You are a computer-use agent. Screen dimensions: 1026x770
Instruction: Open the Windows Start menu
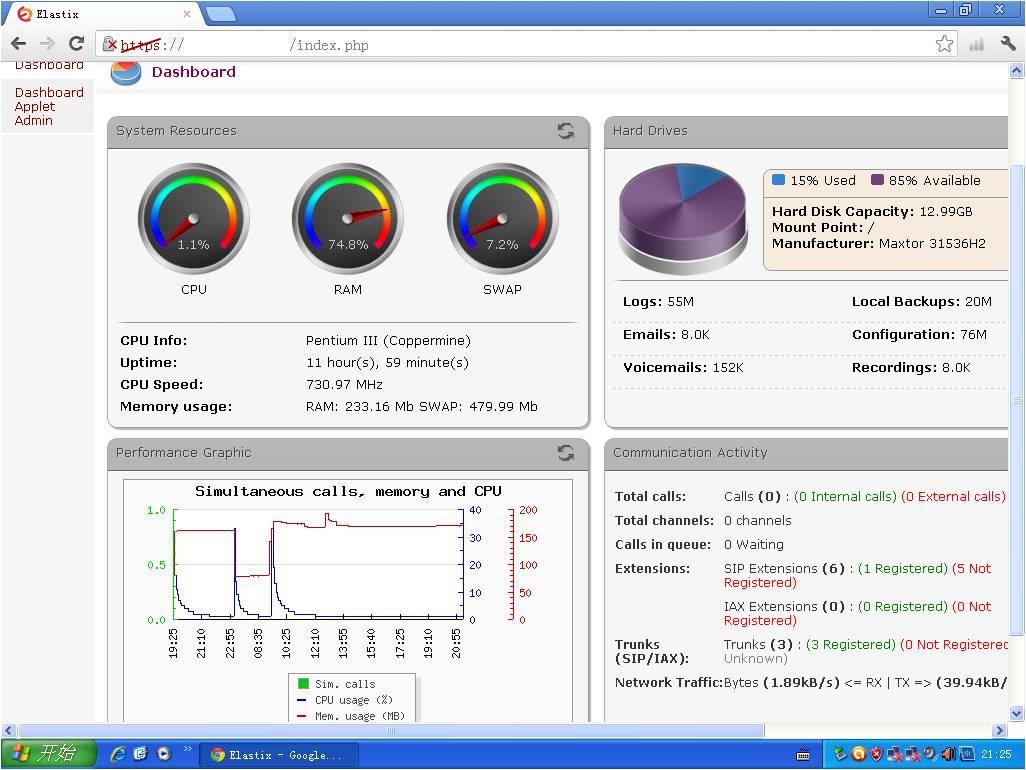pos(48,754)
